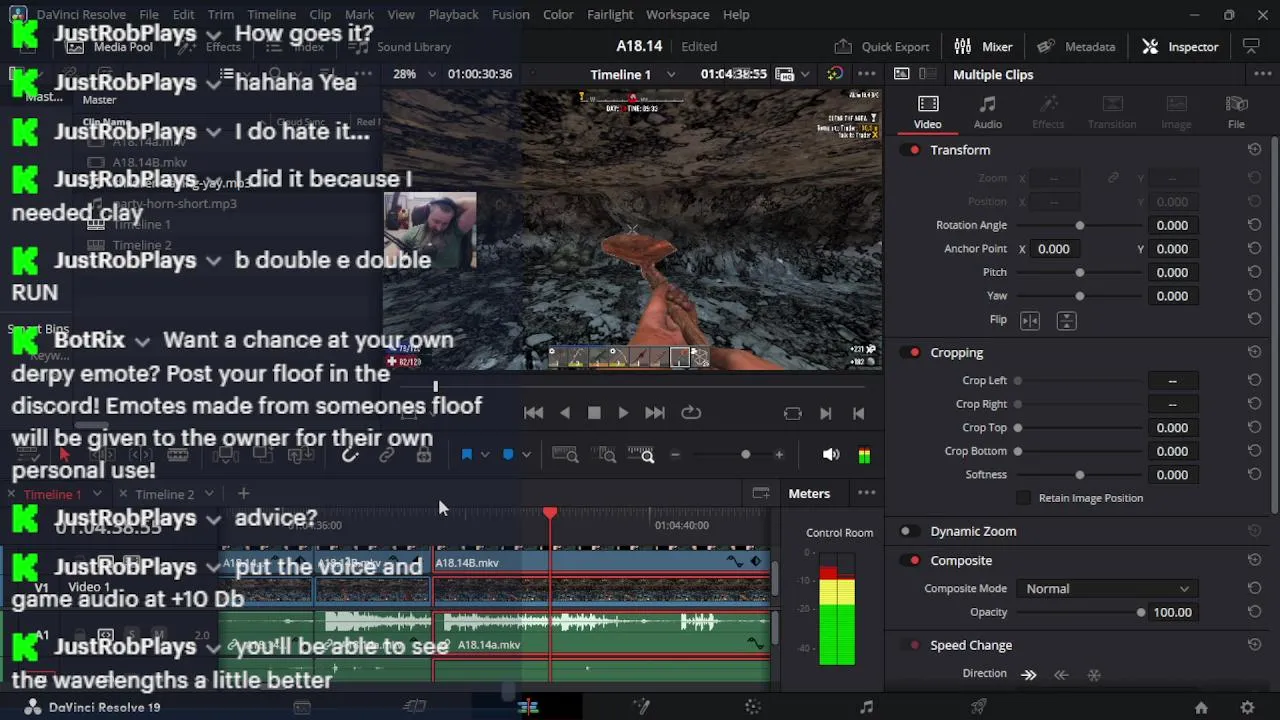Open the Quick Export option
The height and width of the screenshot is (720, 1280).
(882, 46)
